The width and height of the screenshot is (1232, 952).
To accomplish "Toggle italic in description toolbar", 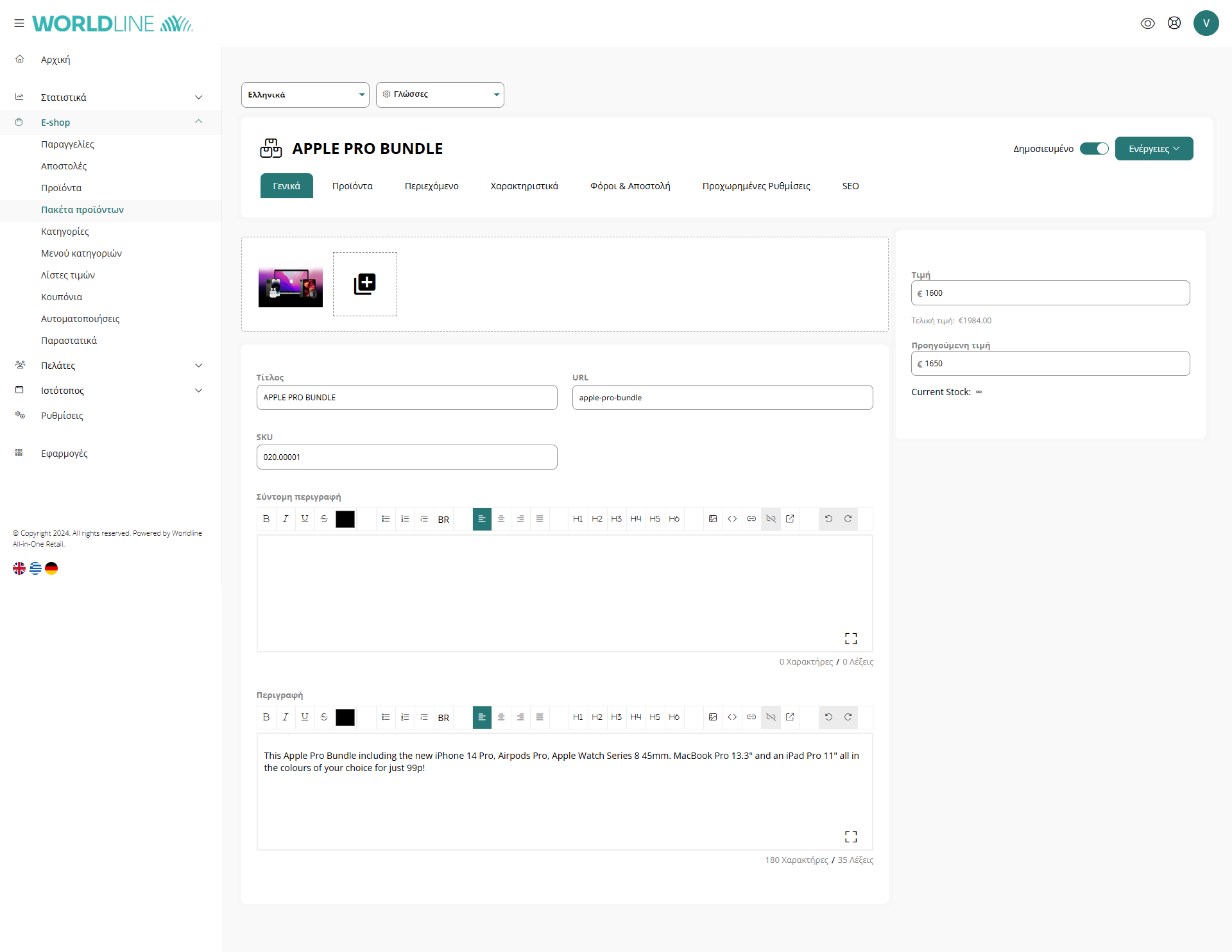I will tap(286, 717).
